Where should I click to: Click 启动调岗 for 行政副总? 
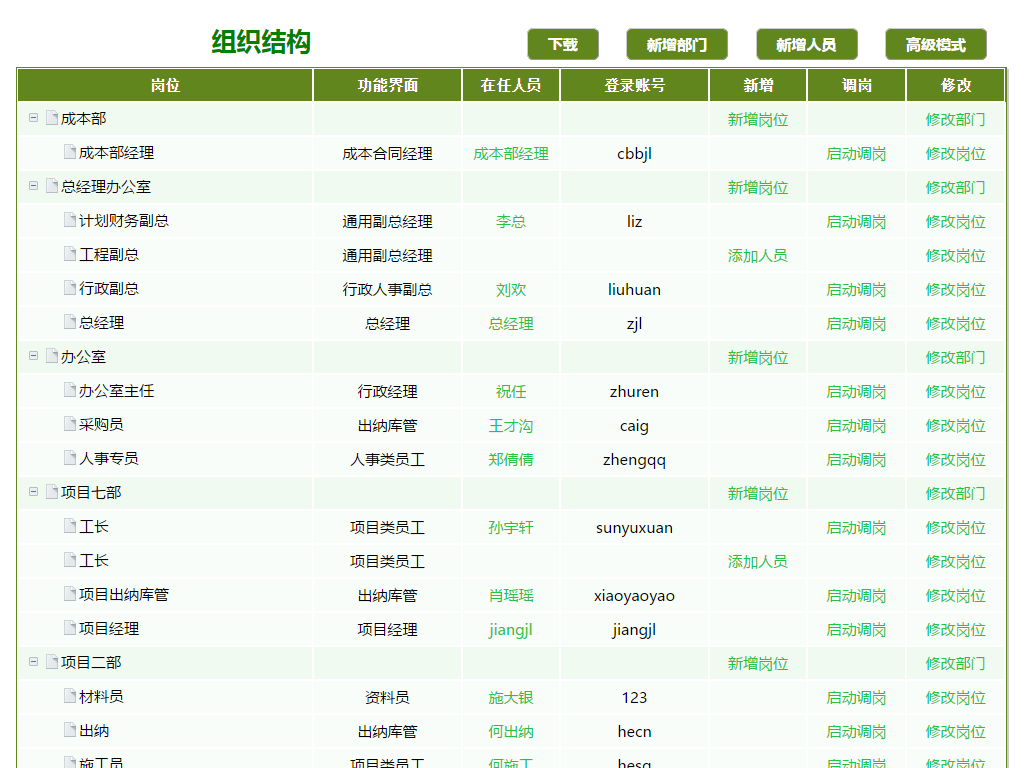point(856,289)
